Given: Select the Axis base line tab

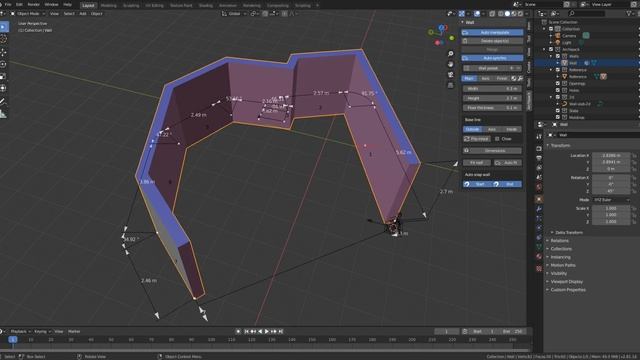Looking at the screenshot, I should [492, 129].
